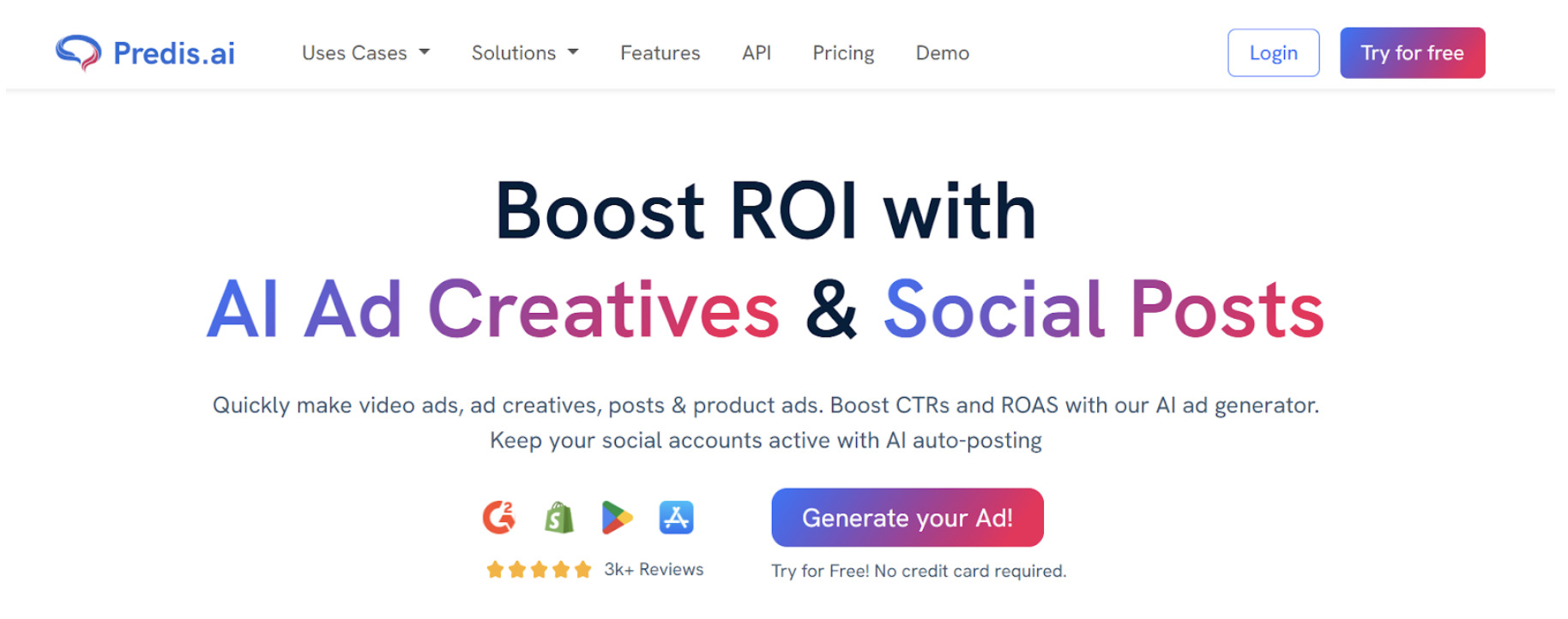Open the Uses Cases menu label

354,53
